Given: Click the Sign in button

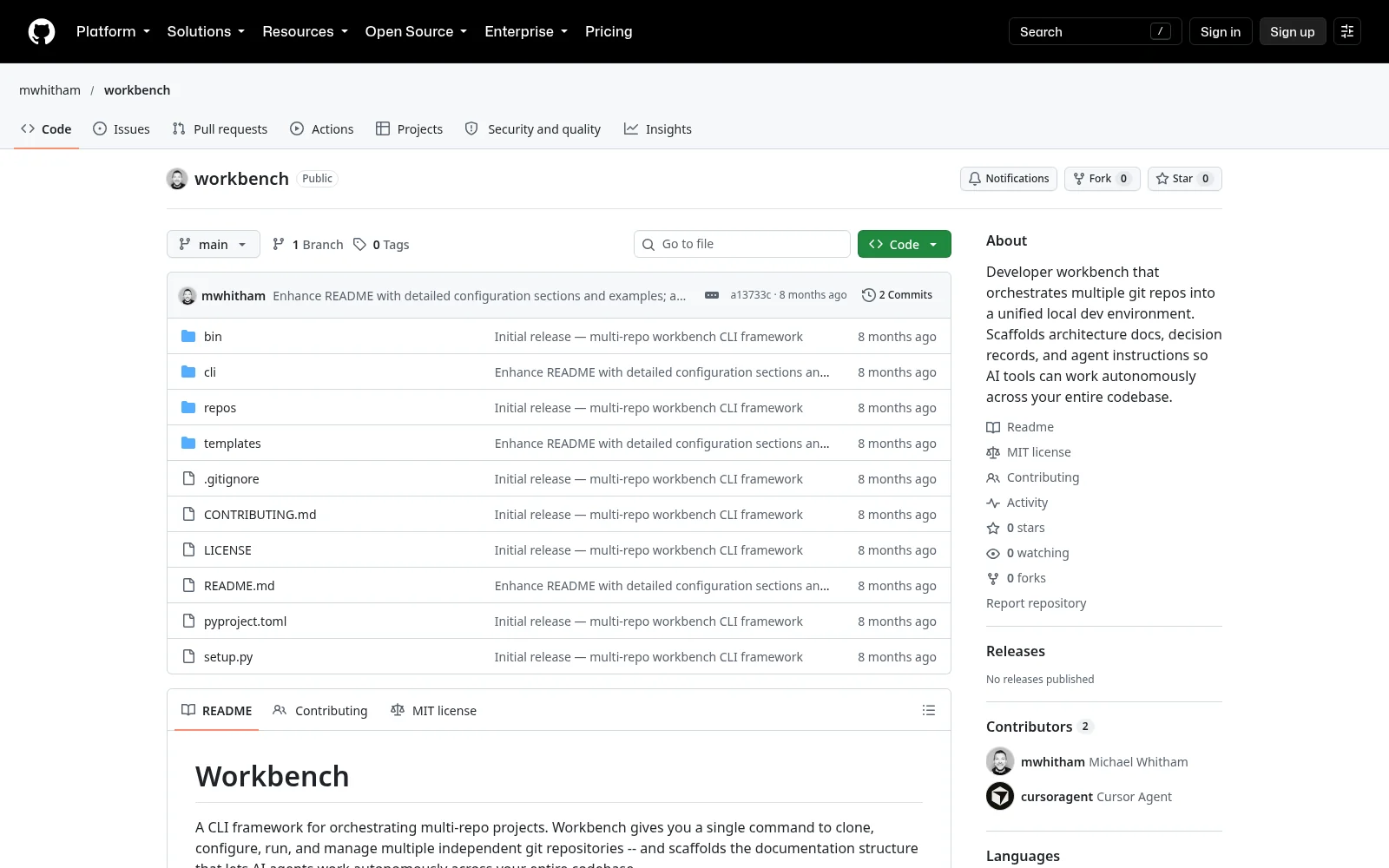Looking at the screenshot, I should tap(1221, 31).
